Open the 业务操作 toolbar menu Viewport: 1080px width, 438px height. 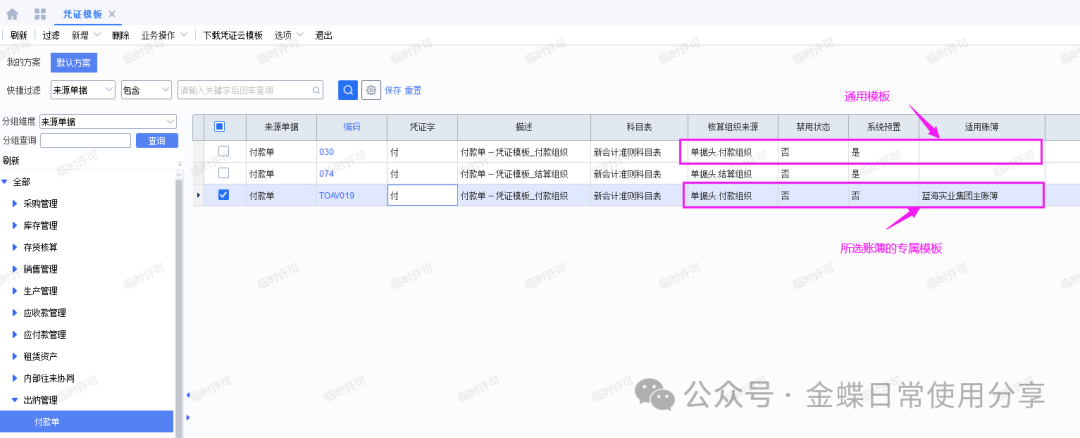(163, 35)
